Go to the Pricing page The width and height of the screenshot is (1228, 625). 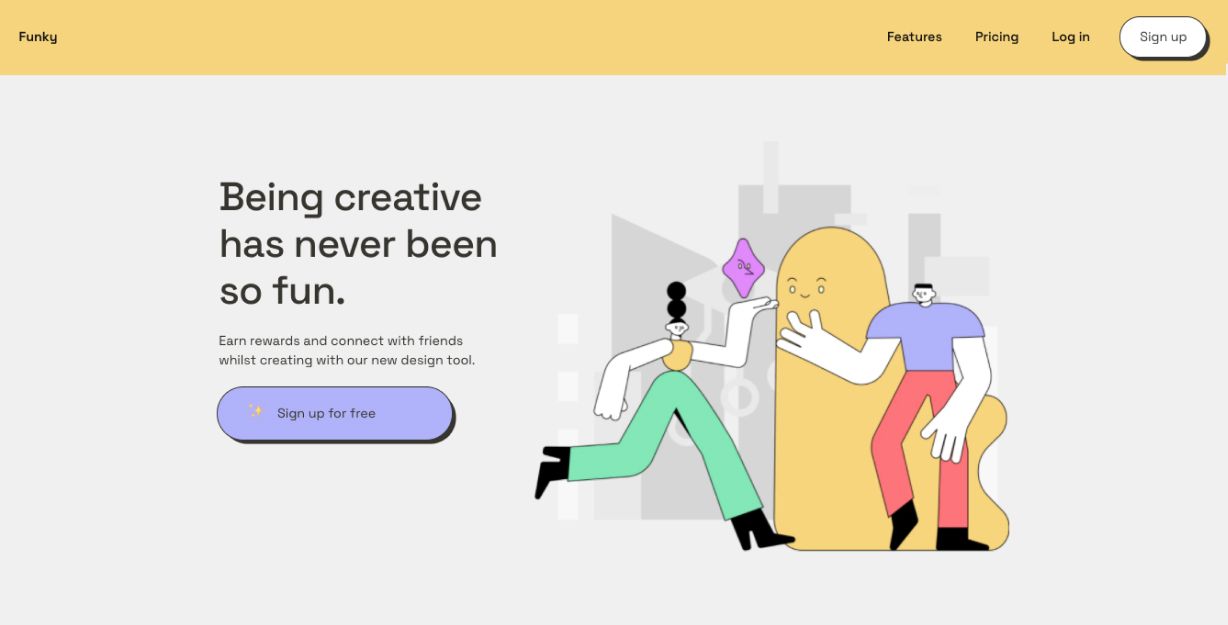tap(996, 37)
